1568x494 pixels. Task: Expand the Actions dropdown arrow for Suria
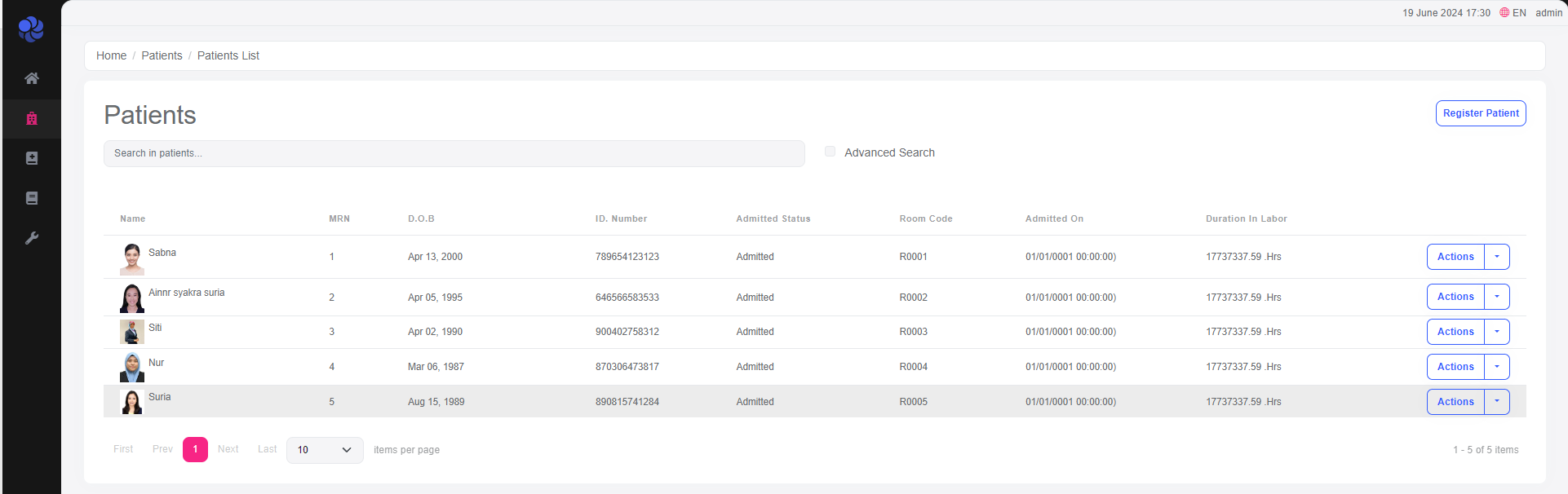click(1497, 402)
